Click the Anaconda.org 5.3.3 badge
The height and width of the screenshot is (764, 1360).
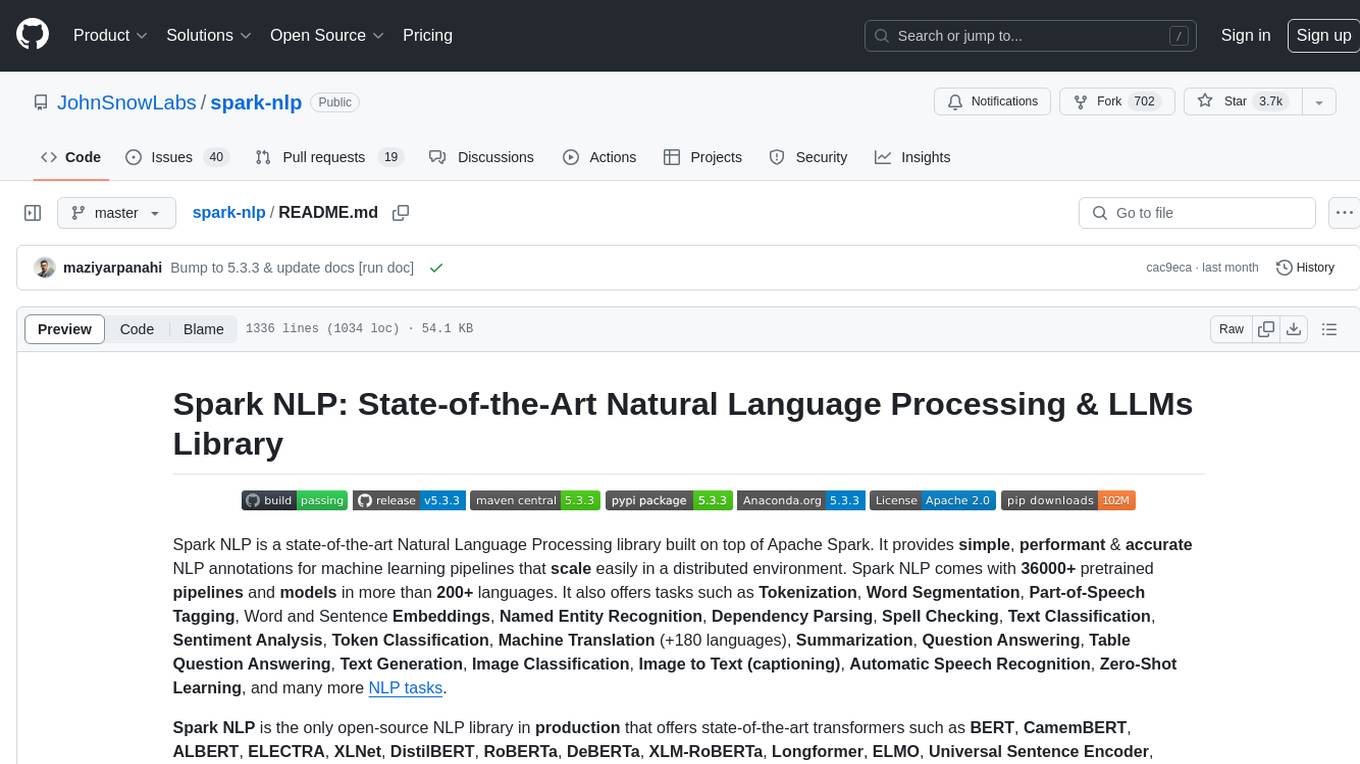click(801, 500)
